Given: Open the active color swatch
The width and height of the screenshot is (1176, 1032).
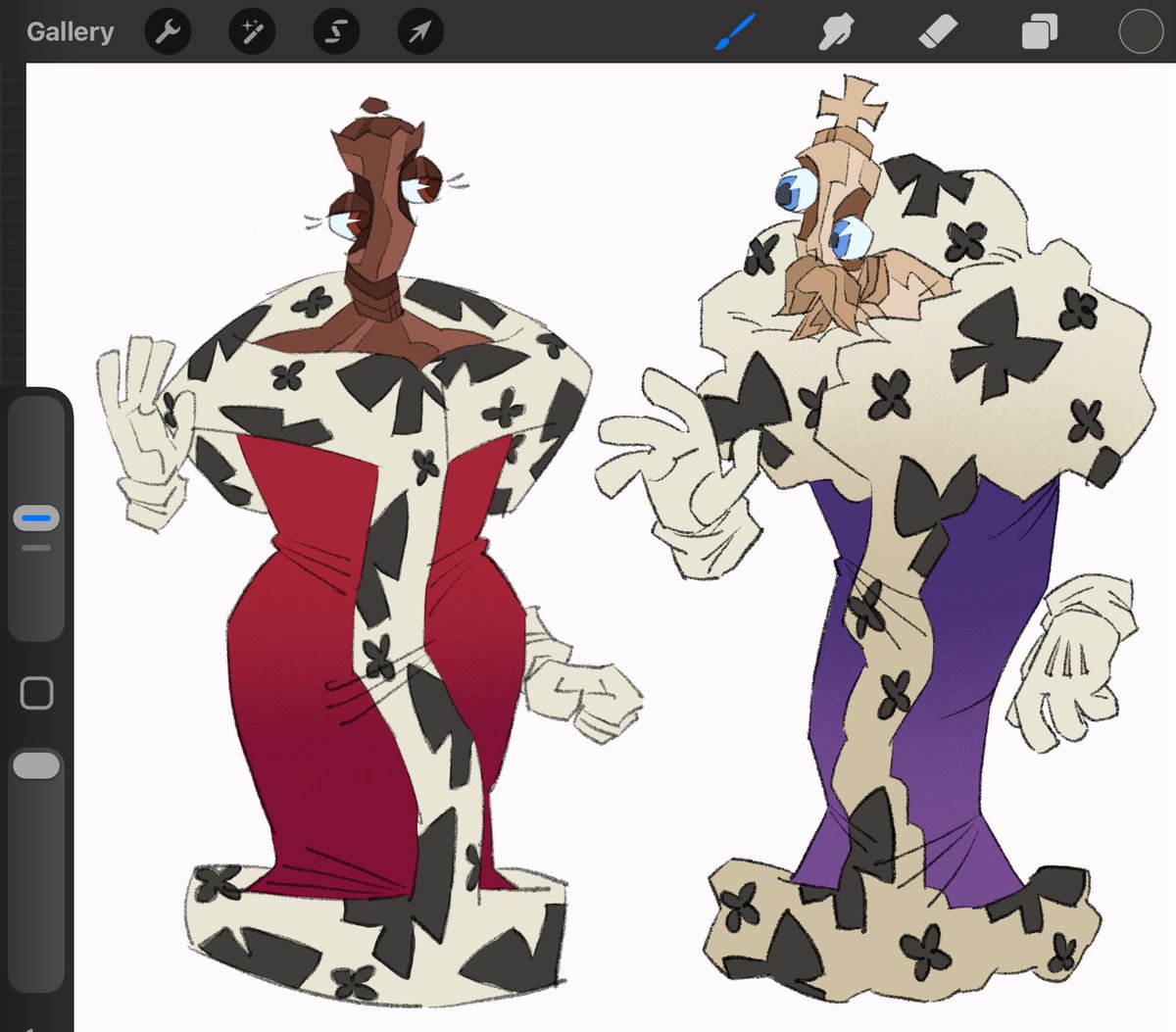Looking at the screenshot, I should (x=1141, y=31).
